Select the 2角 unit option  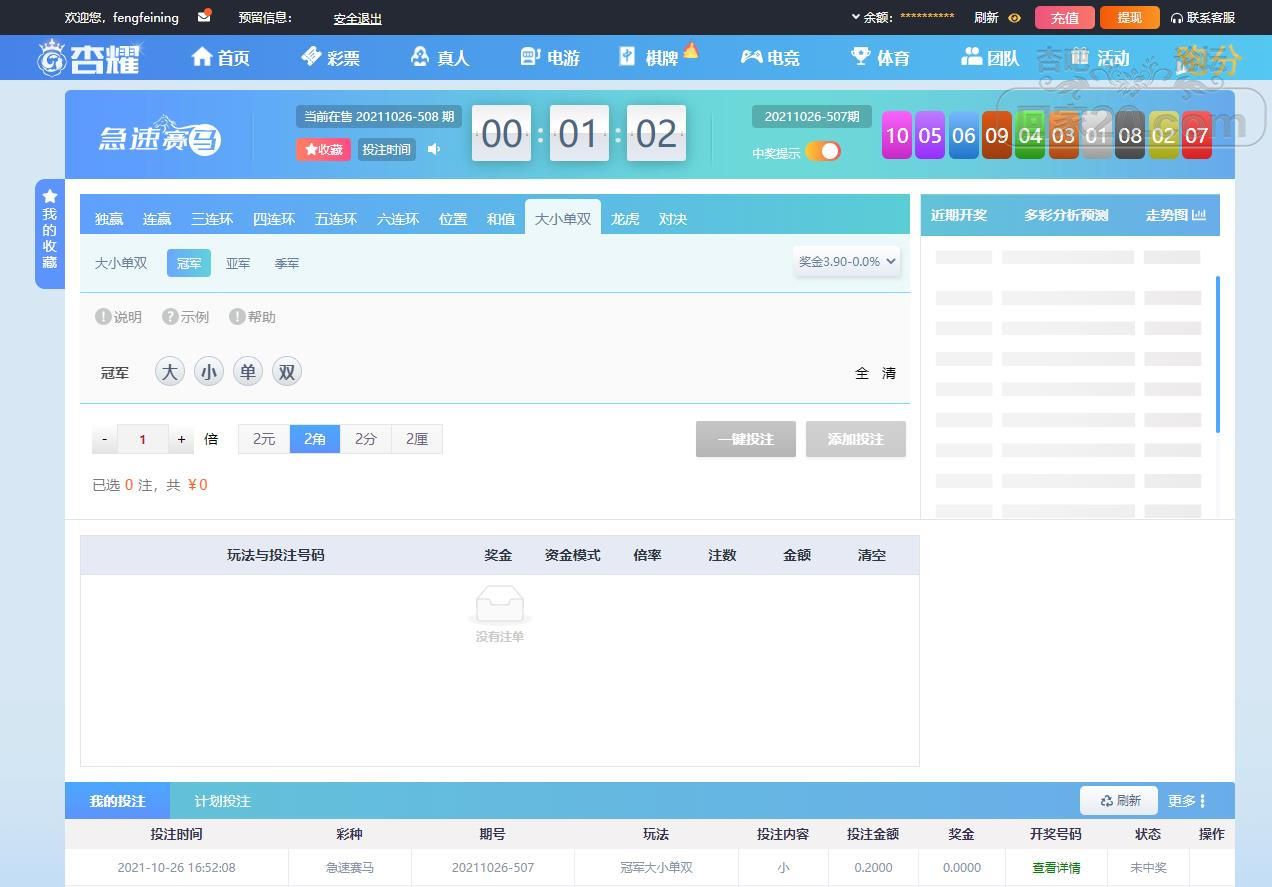[315, 439]
